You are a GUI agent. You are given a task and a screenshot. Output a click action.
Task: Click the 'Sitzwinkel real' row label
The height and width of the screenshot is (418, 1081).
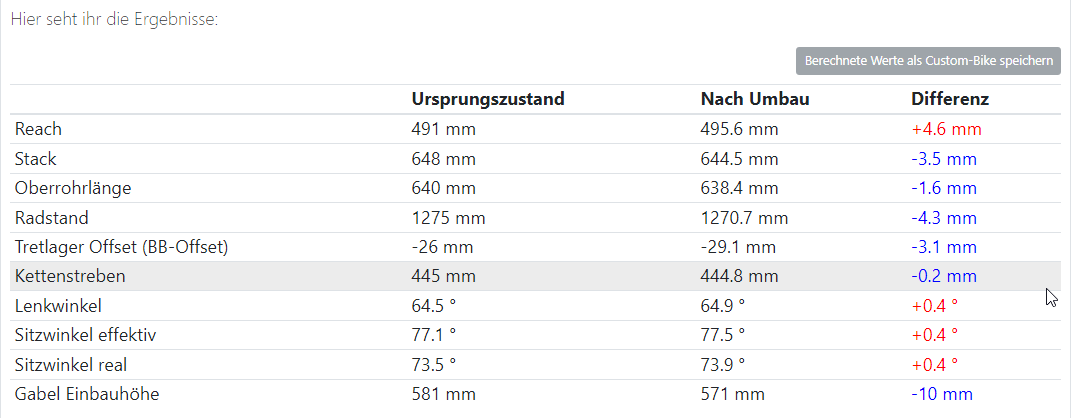coord(70,365)
